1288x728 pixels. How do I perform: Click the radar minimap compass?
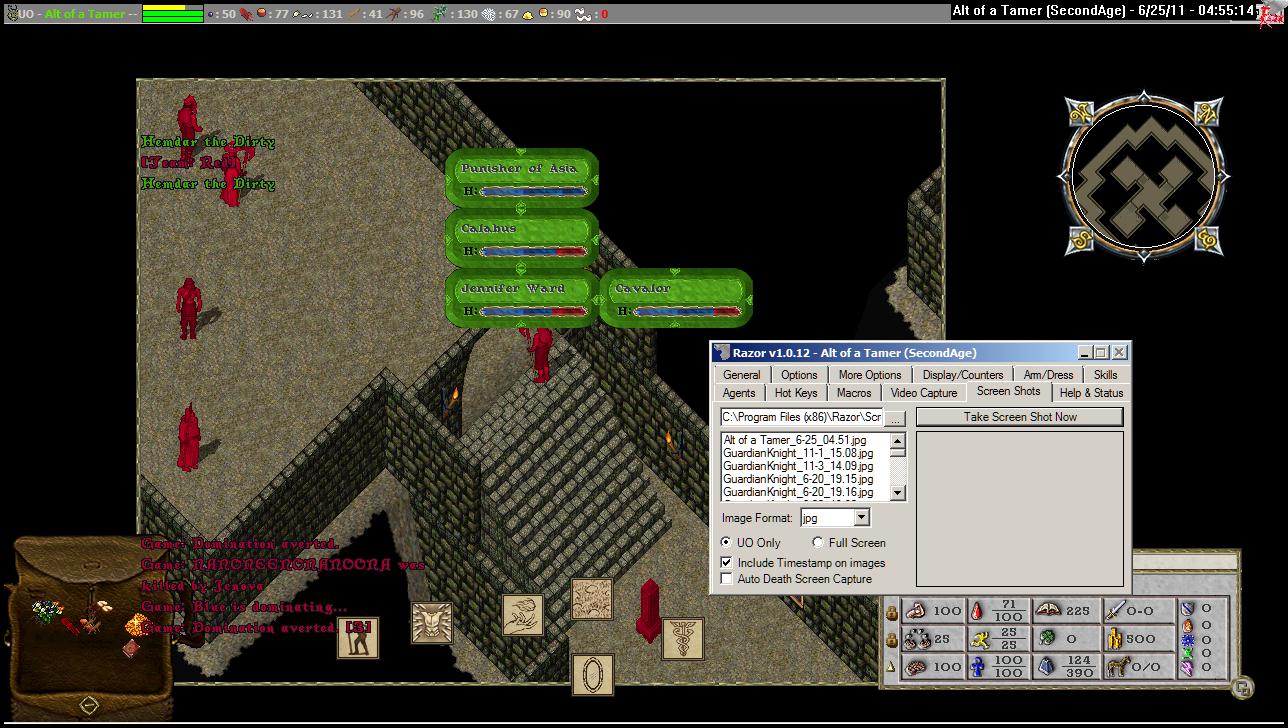pos(1143,177)
